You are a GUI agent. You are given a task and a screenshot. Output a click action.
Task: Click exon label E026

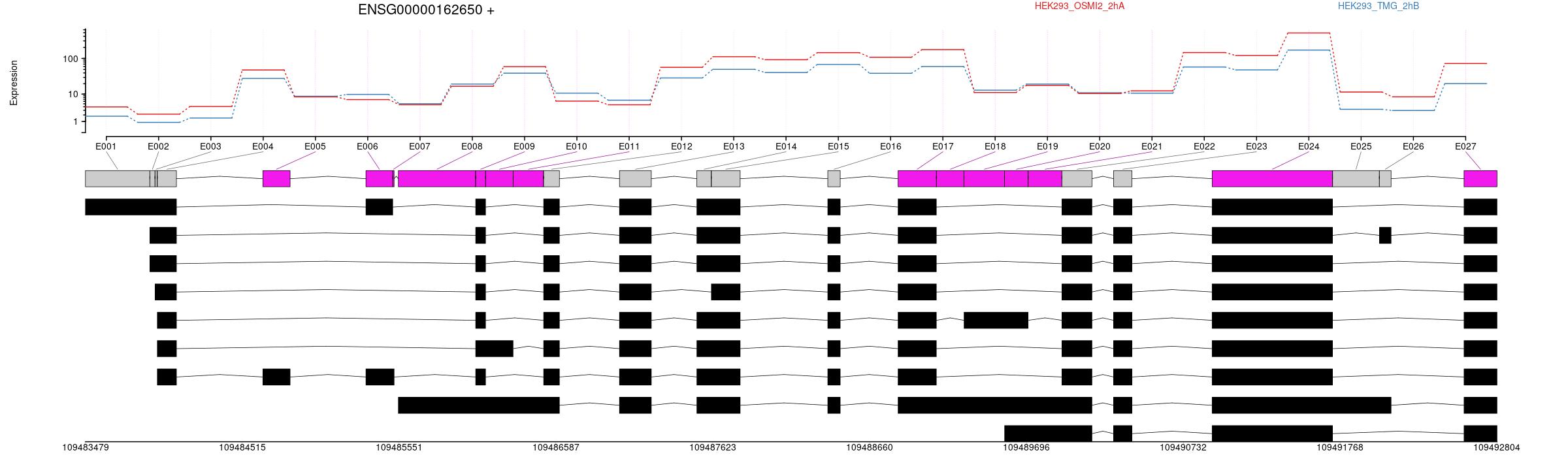1413,146
